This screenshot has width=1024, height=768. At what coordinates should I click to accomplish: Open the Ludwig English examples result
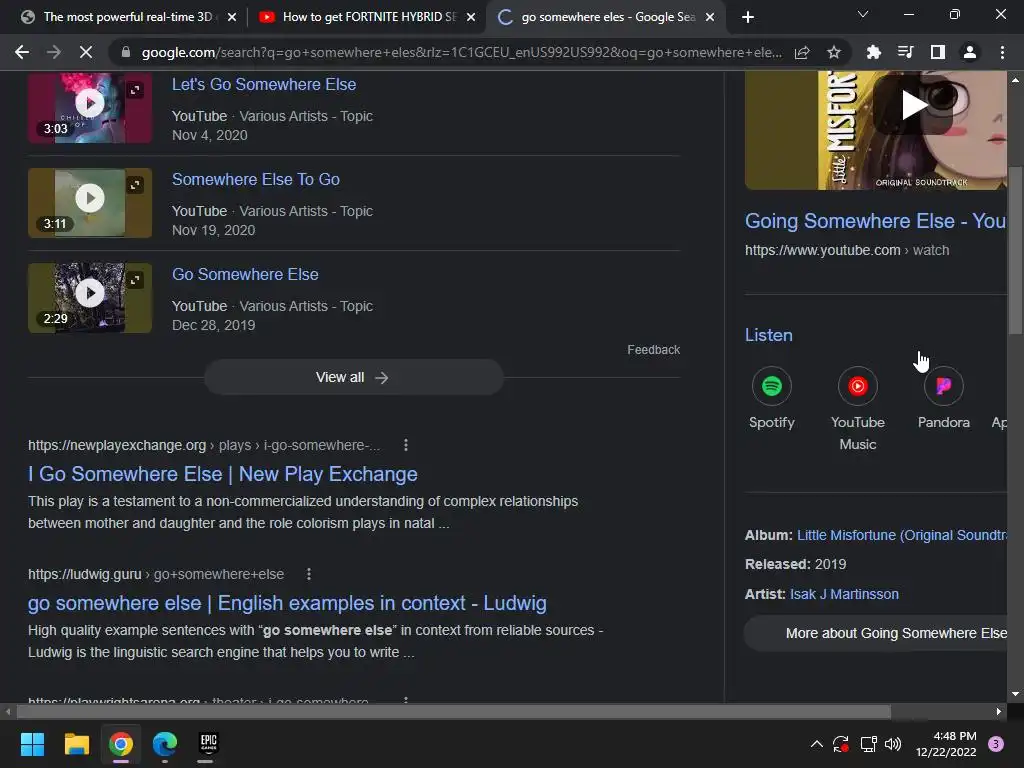tap(287, 603)
